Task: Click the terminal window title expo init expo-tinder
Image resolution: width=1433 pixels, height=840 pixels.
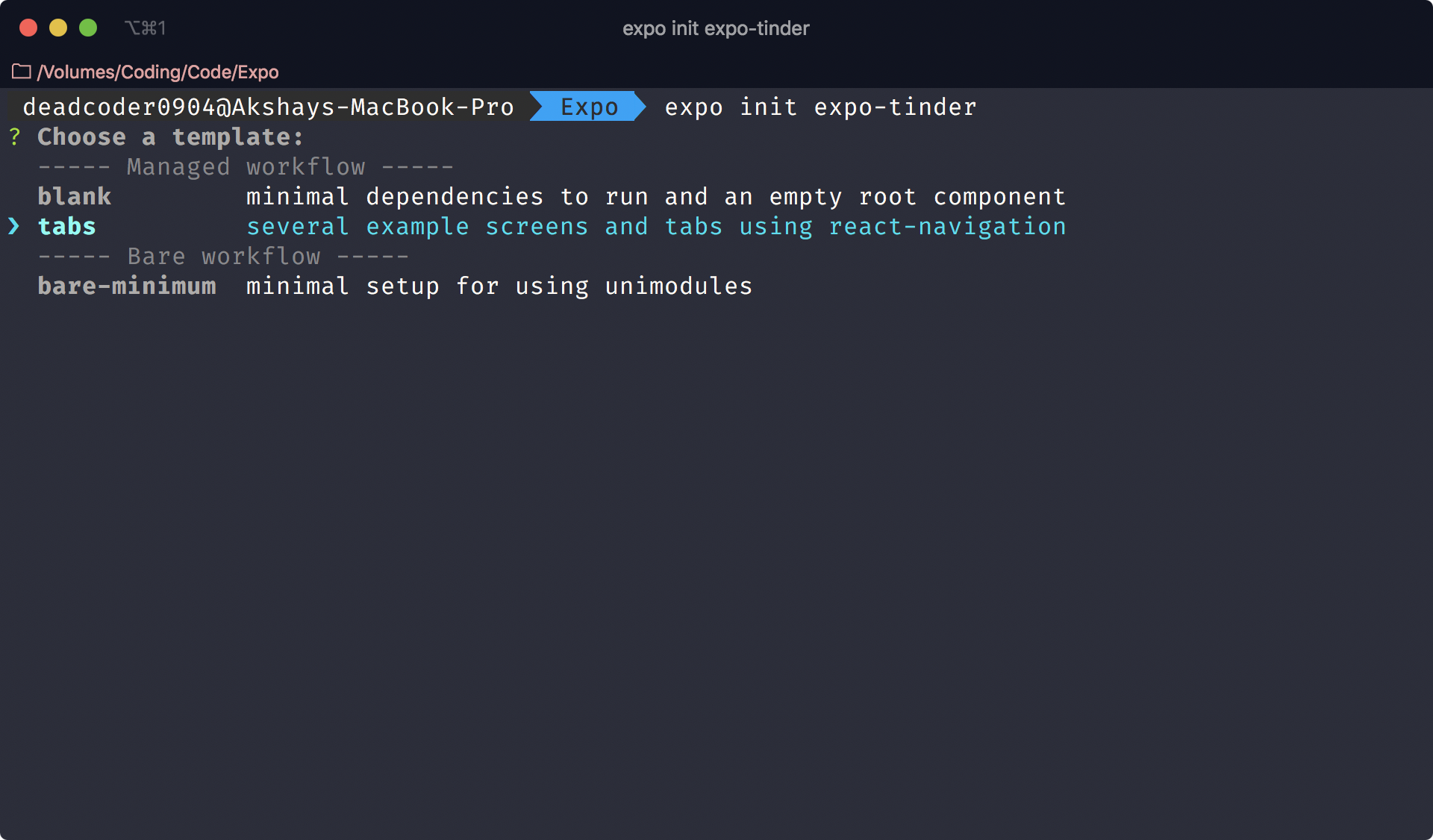Action: coord(716,28)
